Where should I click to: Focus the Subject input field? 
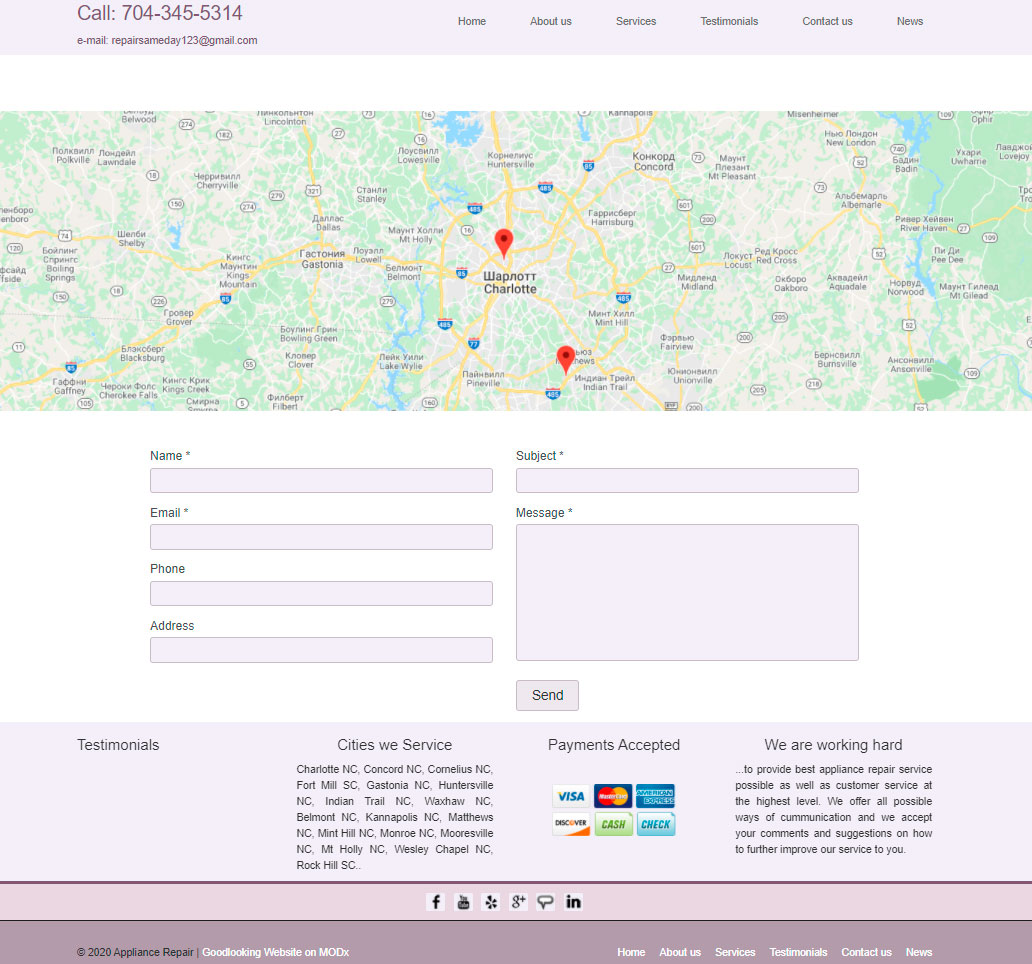[687, 480]
